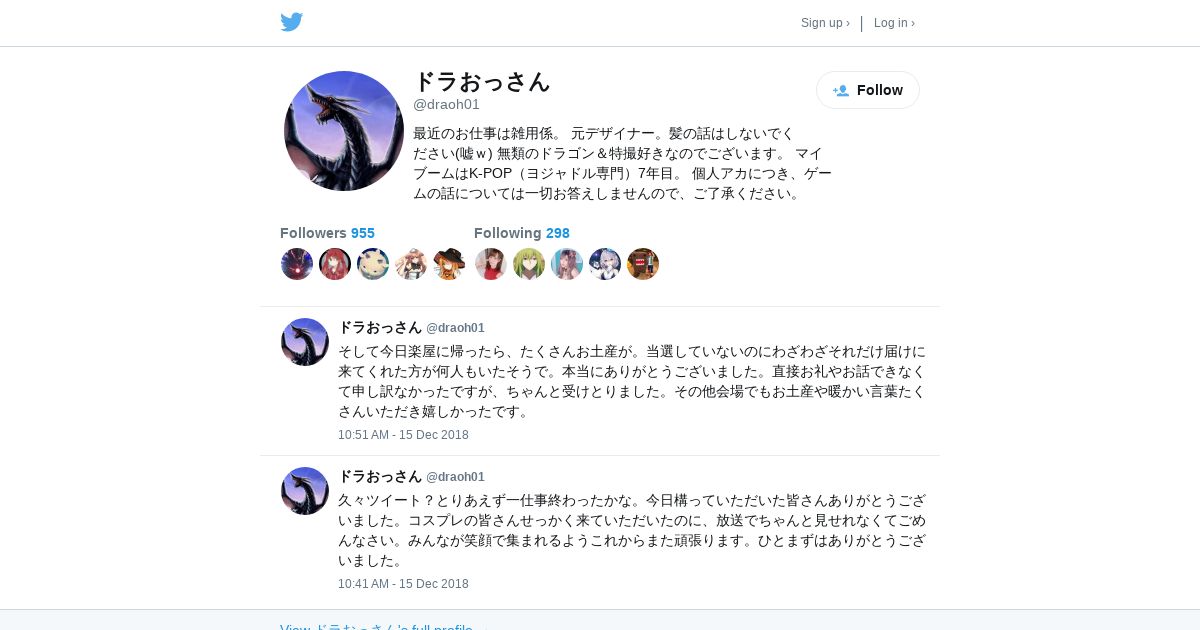The width and height of the screenshot is (1200, 630).
Task: Select the first following avatar
Action: pyautogui.click(x=491, y=264)
